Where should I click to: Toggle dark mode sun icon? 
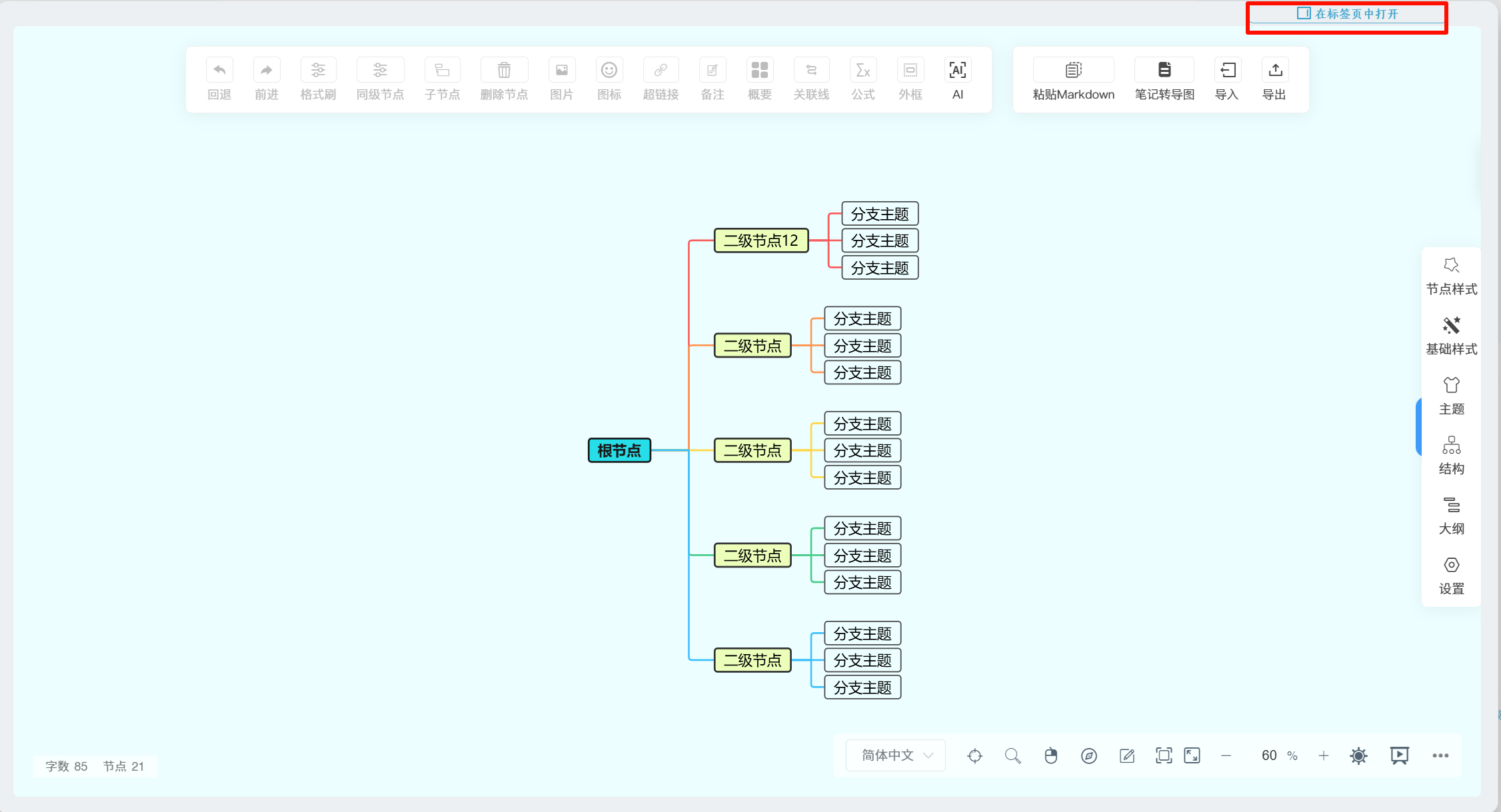click(x=1358, y=755)
